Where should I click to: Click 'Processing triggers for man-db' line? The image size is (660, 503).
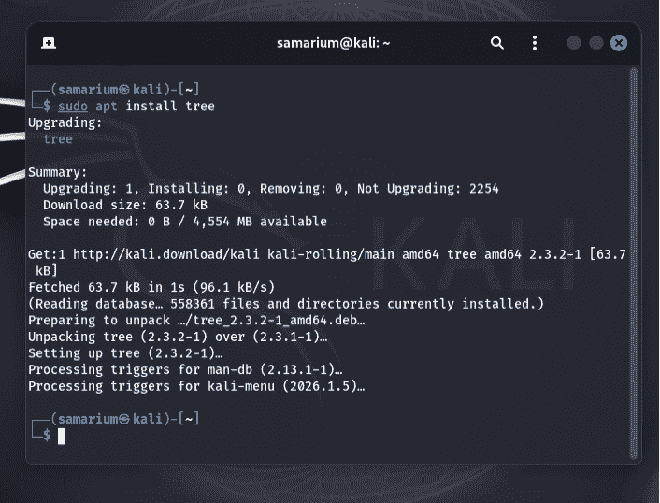(185, 370)
